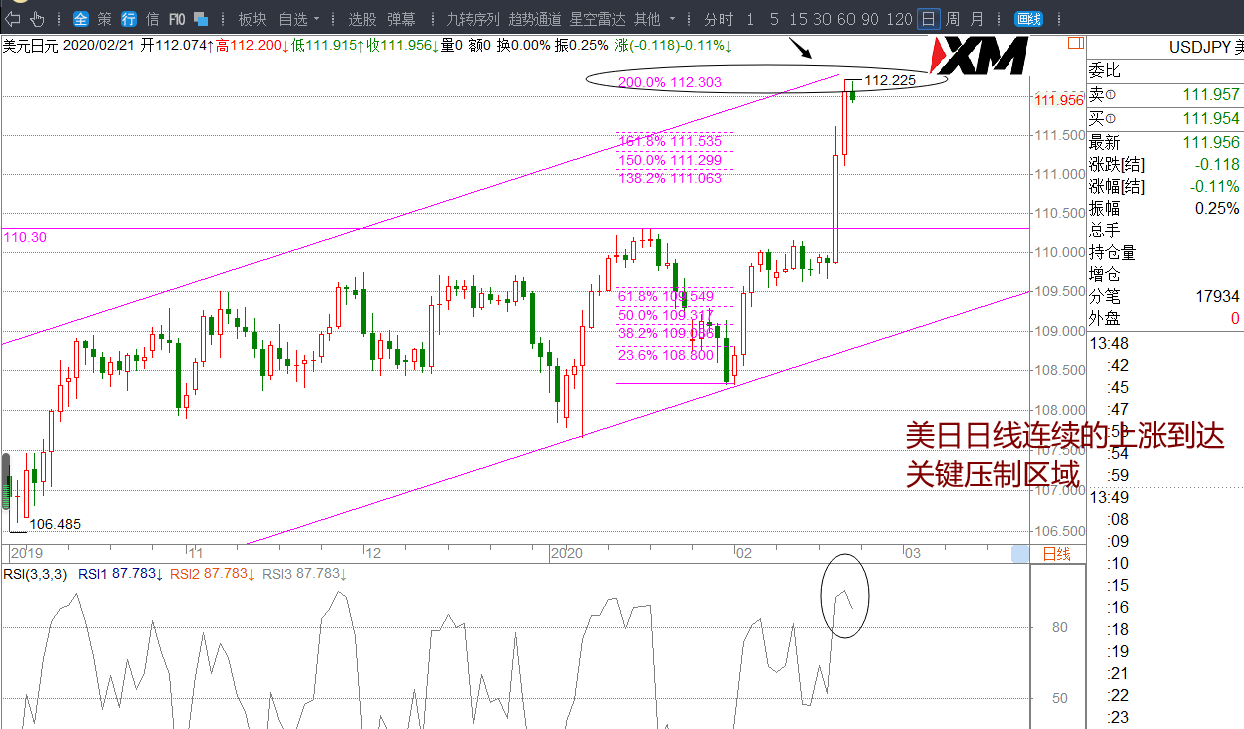Click the blue 全 icon in the toolbar

tap(81, 18)
